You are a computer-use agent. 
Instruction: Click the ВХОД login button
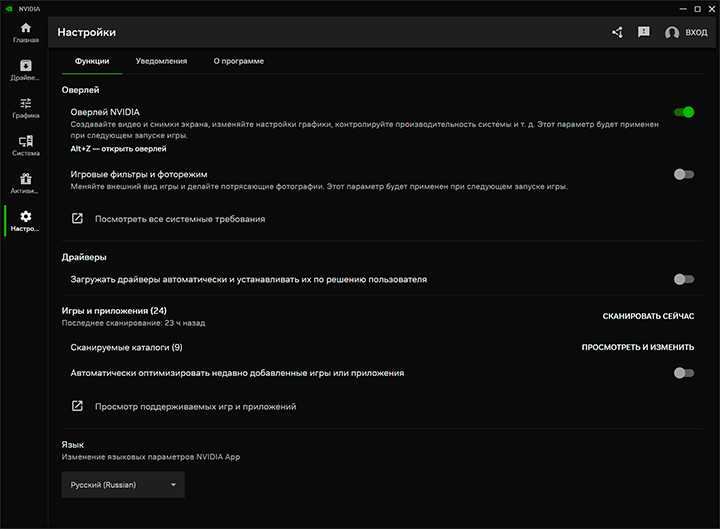pos(696,33)
